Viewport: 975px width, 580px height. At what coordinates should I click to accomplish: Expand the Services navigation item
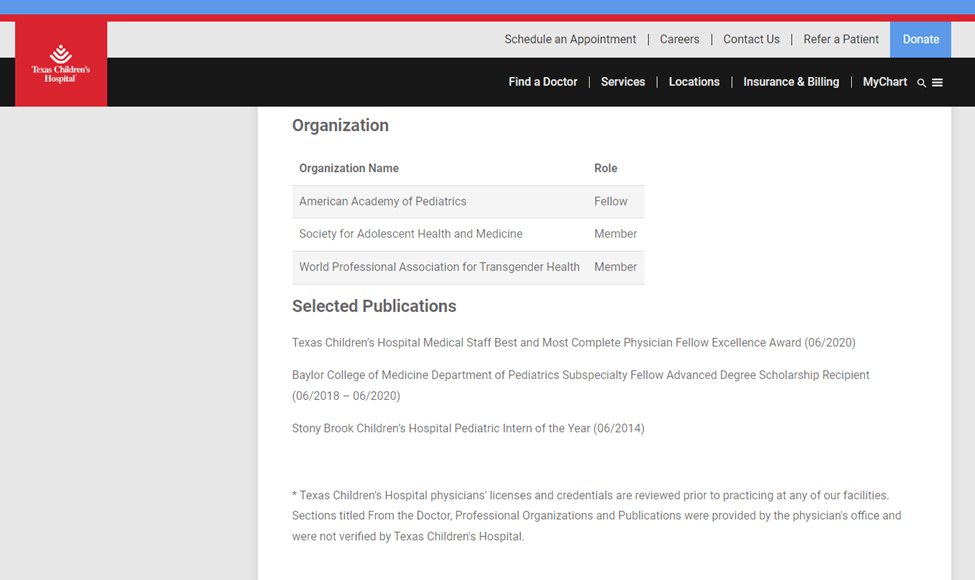pos(623,82)
